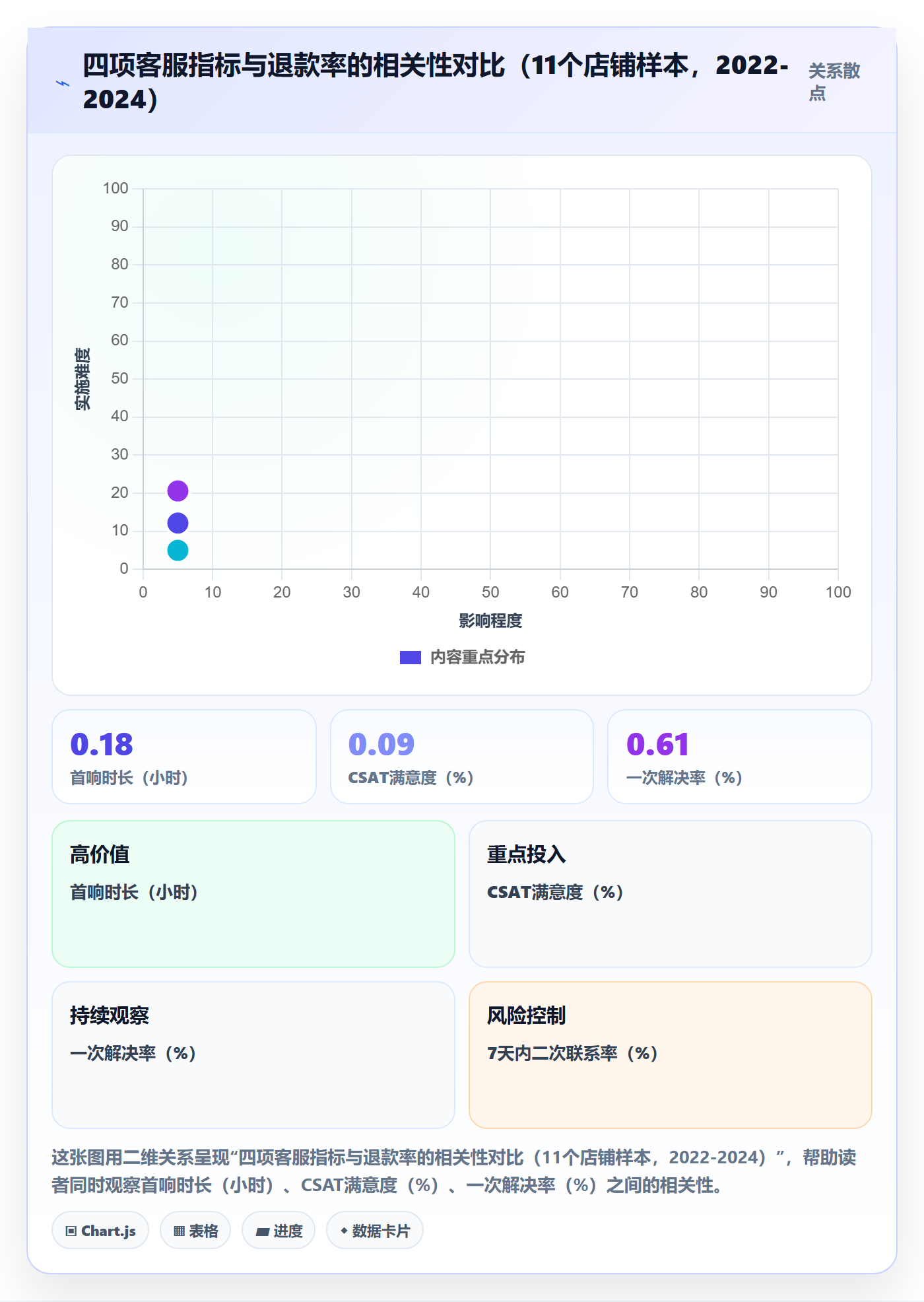Open the 重点投入 quadrant card heading
The width and height of the screenshot is (924, 1302).
[x=526, y=854]
